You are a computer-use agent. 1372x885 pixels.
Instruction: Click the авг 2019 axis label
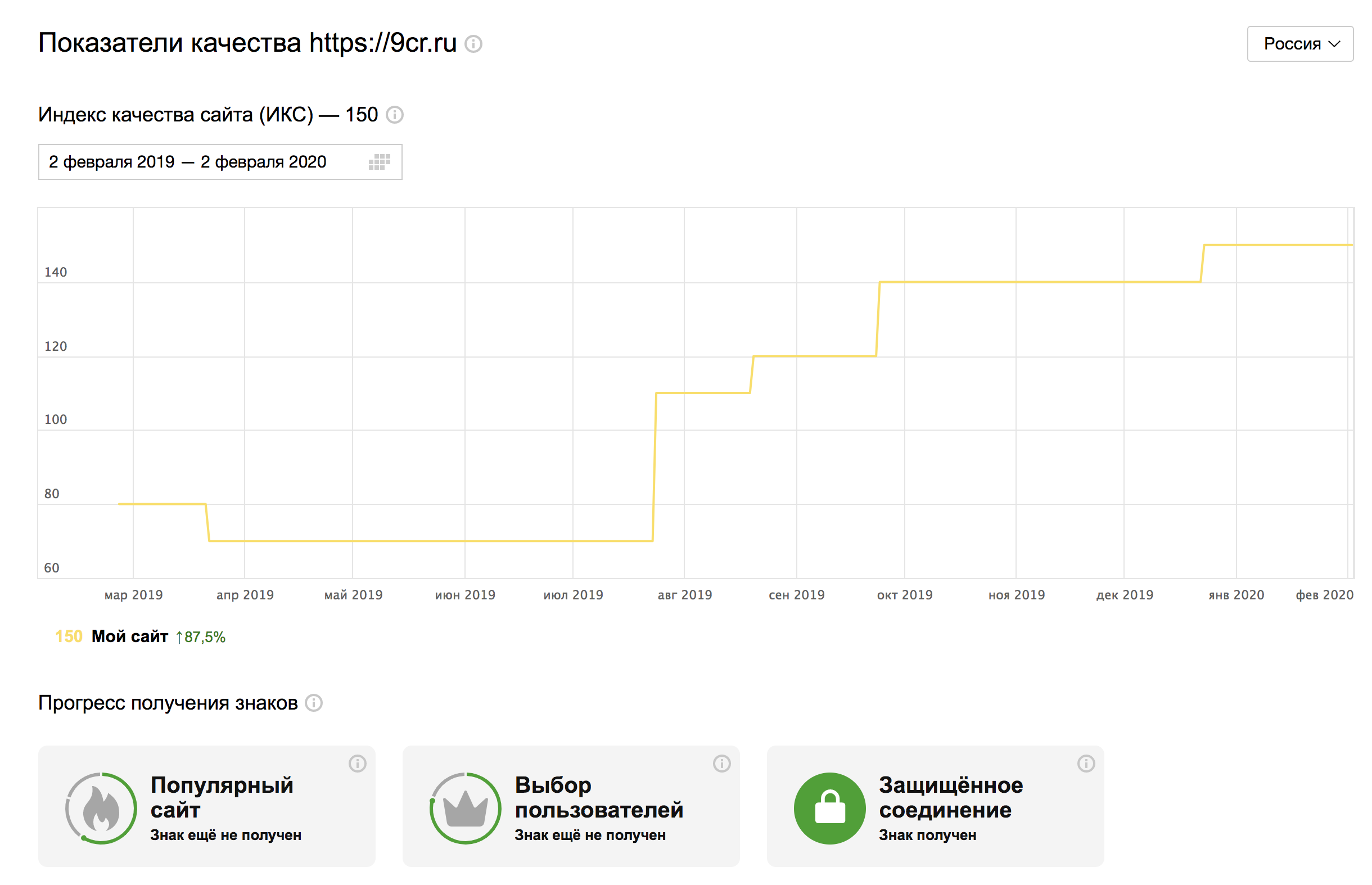point(684,595)
